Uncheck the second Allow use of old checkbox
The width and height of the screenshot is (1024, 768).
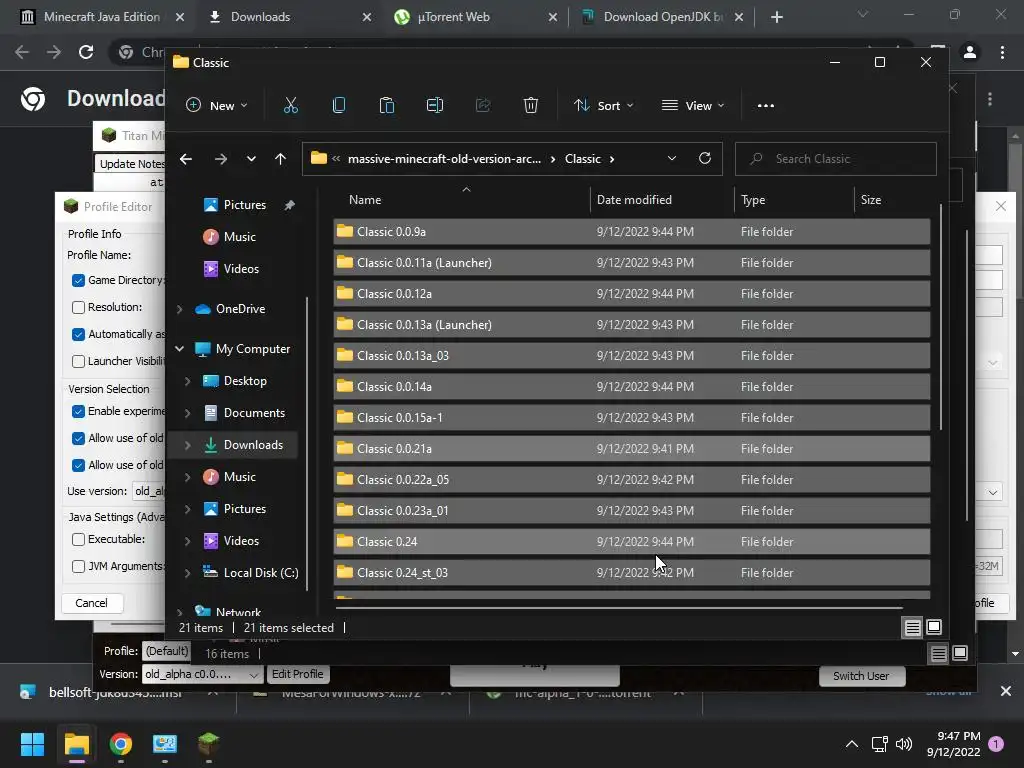(x=78, y=465)
